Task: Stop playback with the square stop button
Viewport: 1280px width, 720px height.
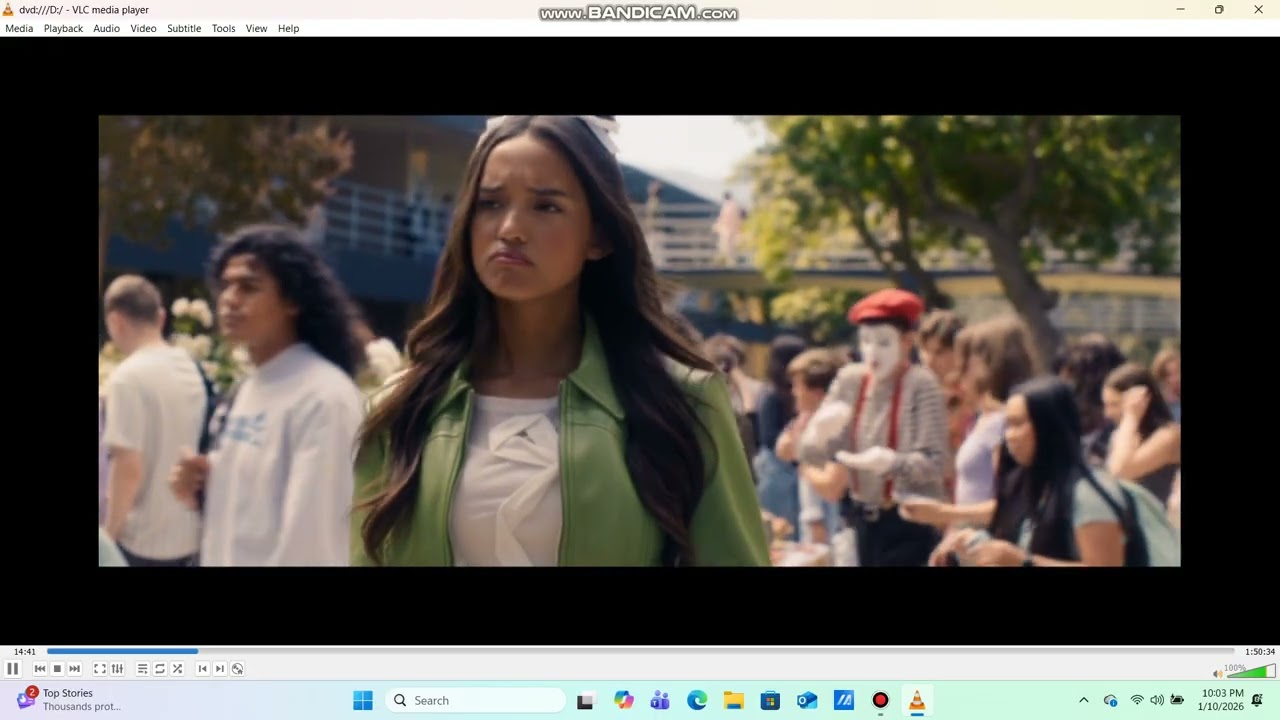Action: pyautogui.click(x=57, y=669)
